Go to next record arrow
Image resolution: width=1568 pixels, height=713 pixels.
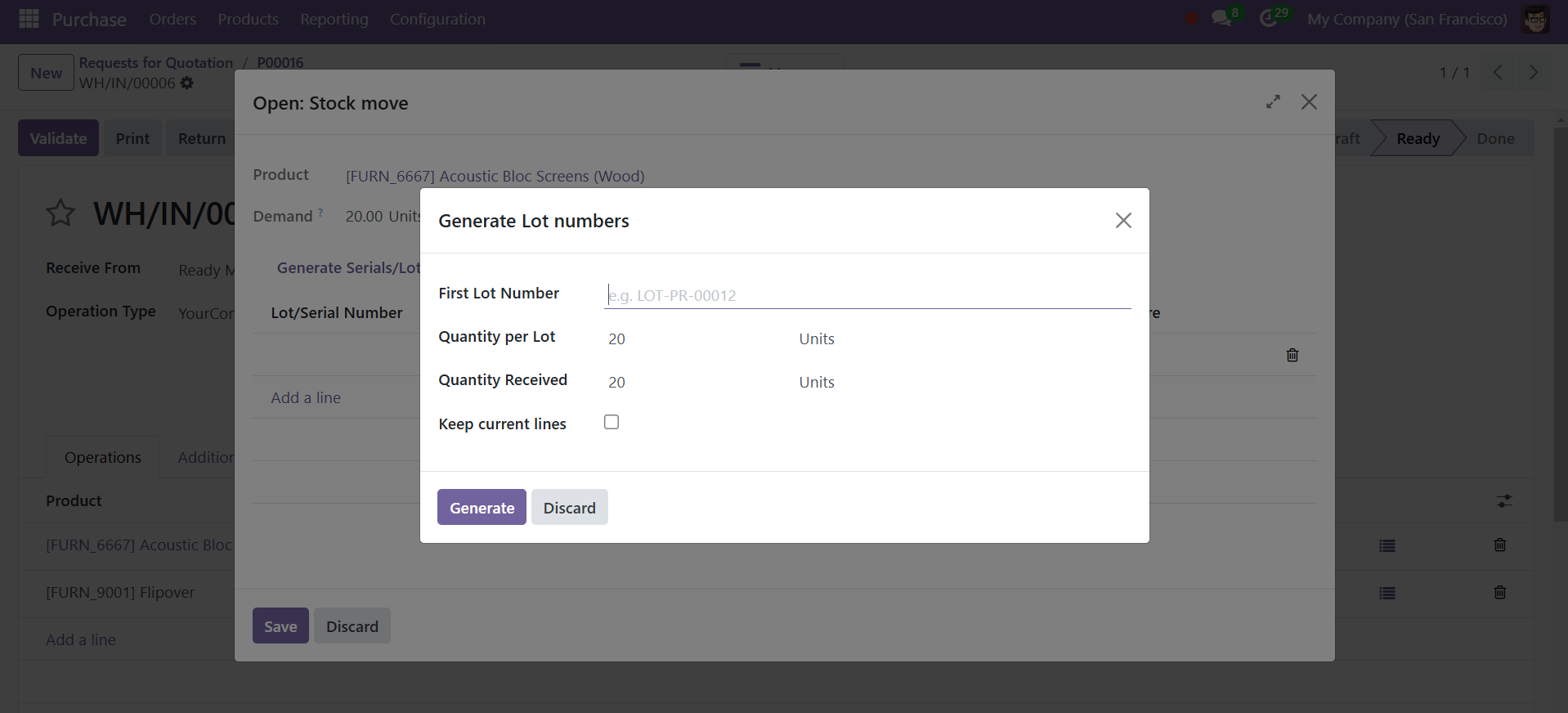[1533, 72]
